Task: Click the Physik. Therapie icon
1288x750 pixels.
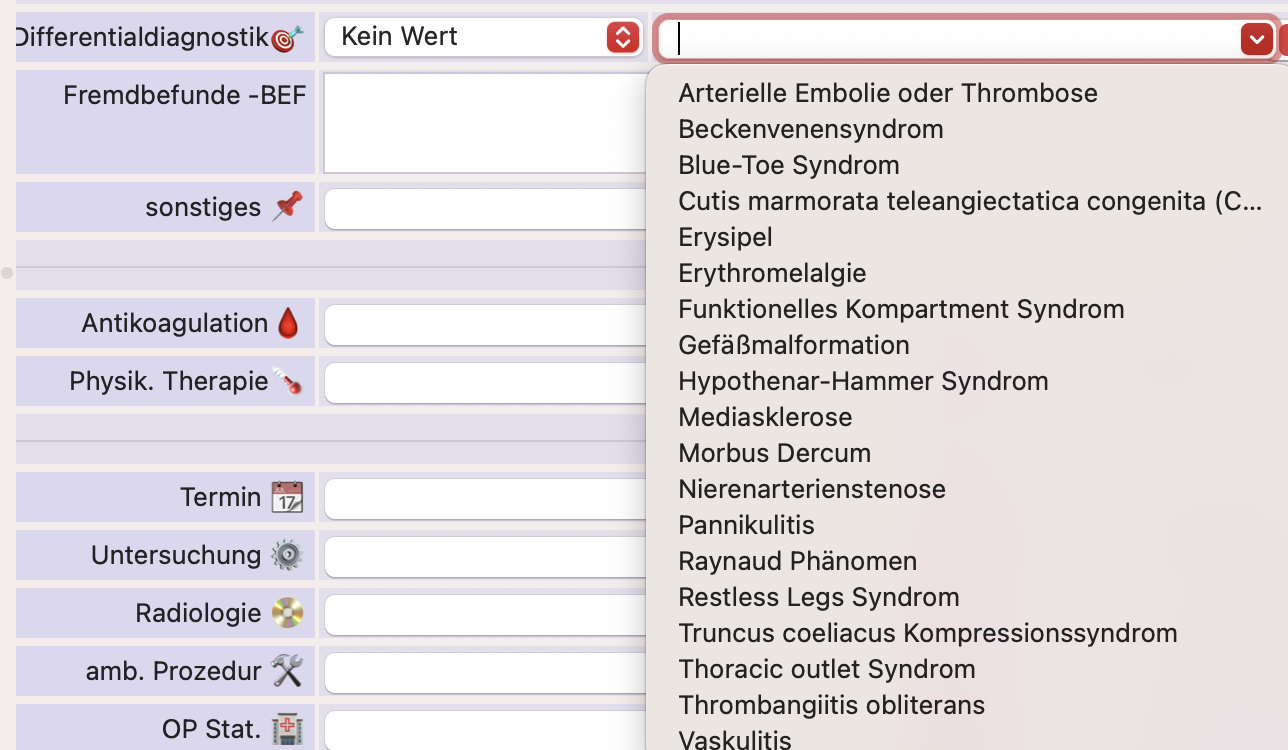Action: point(288,381)
